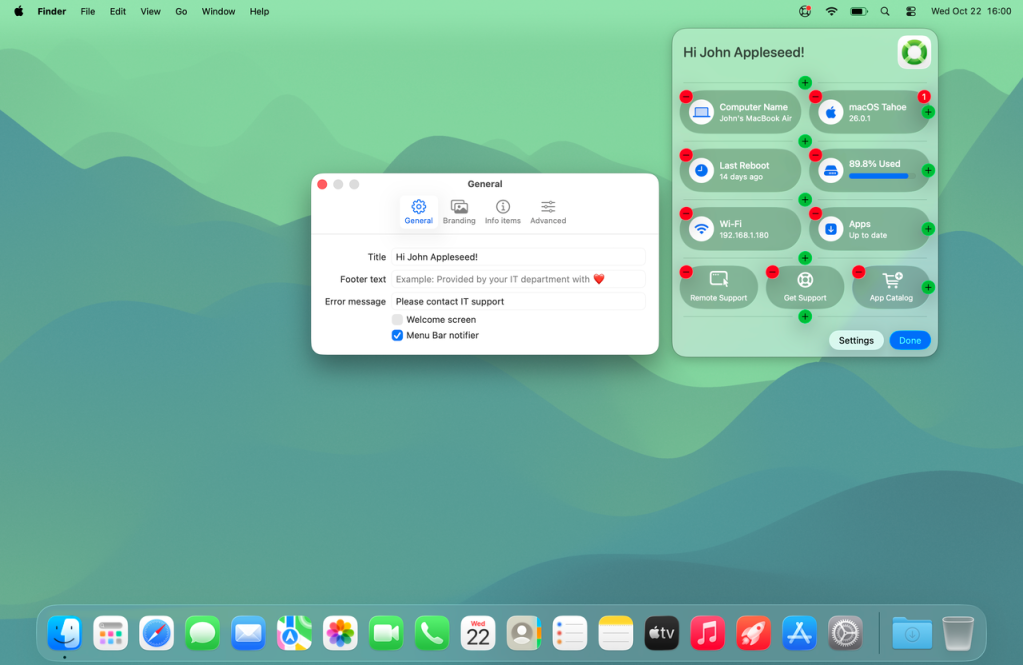Click the red notification badge on macOS Tahoe
The width and height of the screenshot is (1023, 665).
(x=922, y=97)
